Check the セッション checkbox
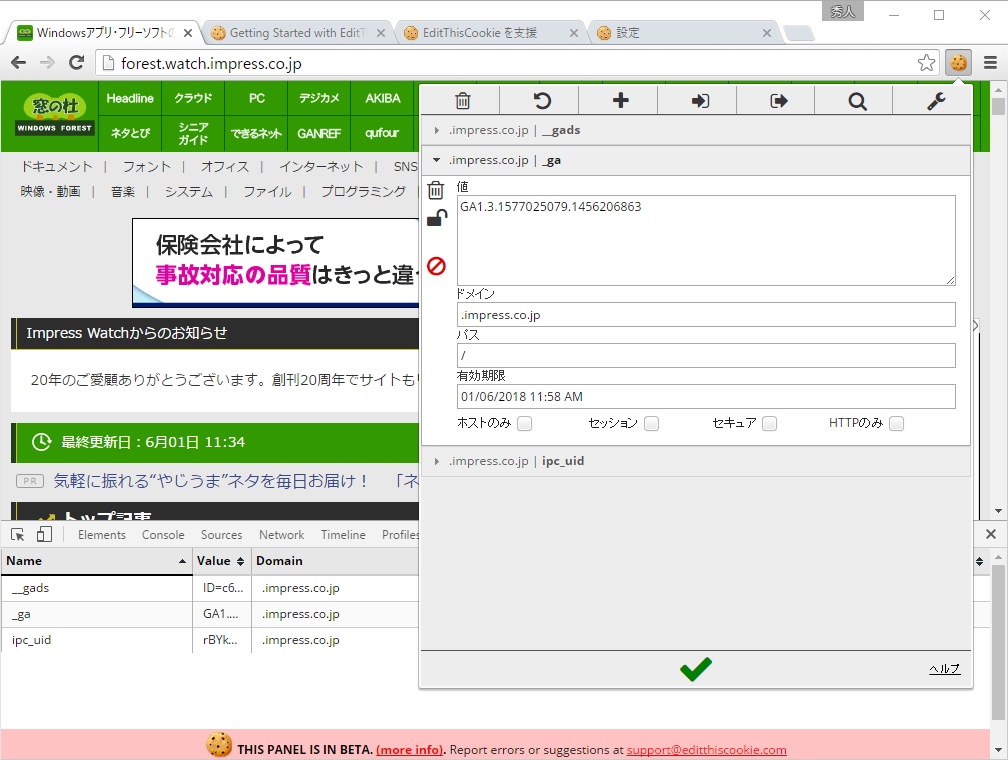1008x760 pixels. click(651, 423)
